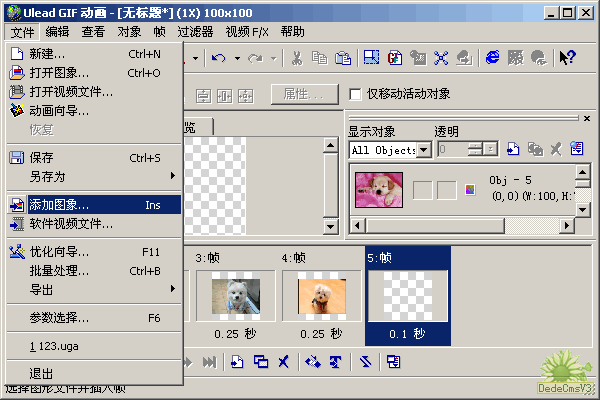
Task: Open 参数选择... preferences entry
Action: click(94, 318)
